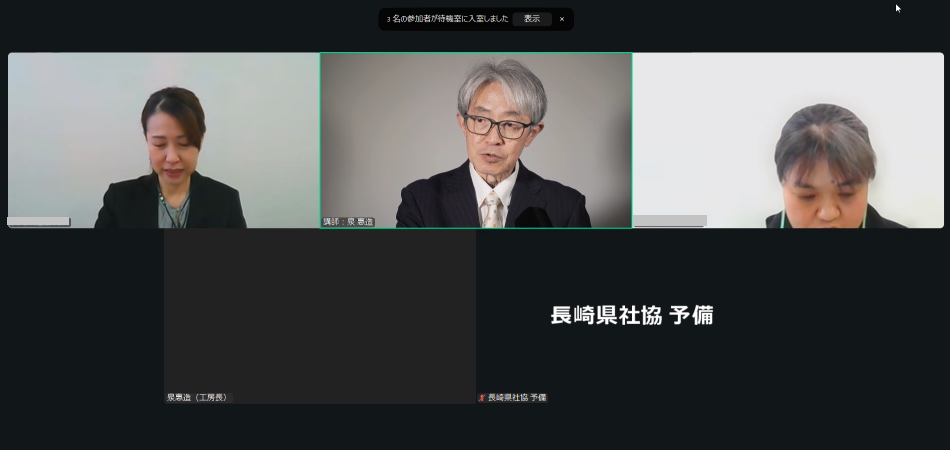Select the top-right participant video tile
This screenshot has width=950, height=450.
(x=789, y=140)
